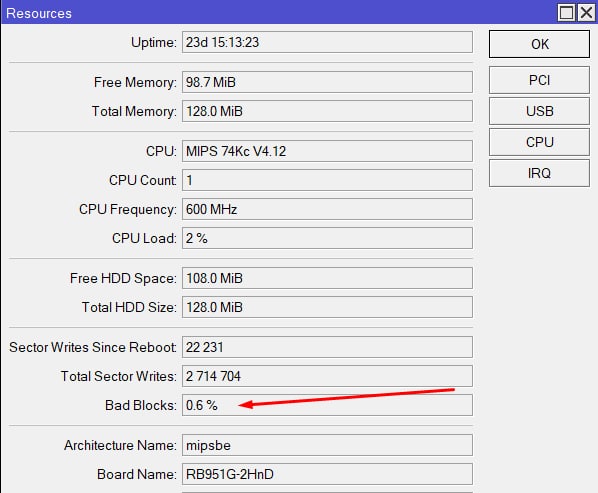Open the CPU details button
Image resolution: width=598 pixels, height=493 pixels.
coord(539,142)
